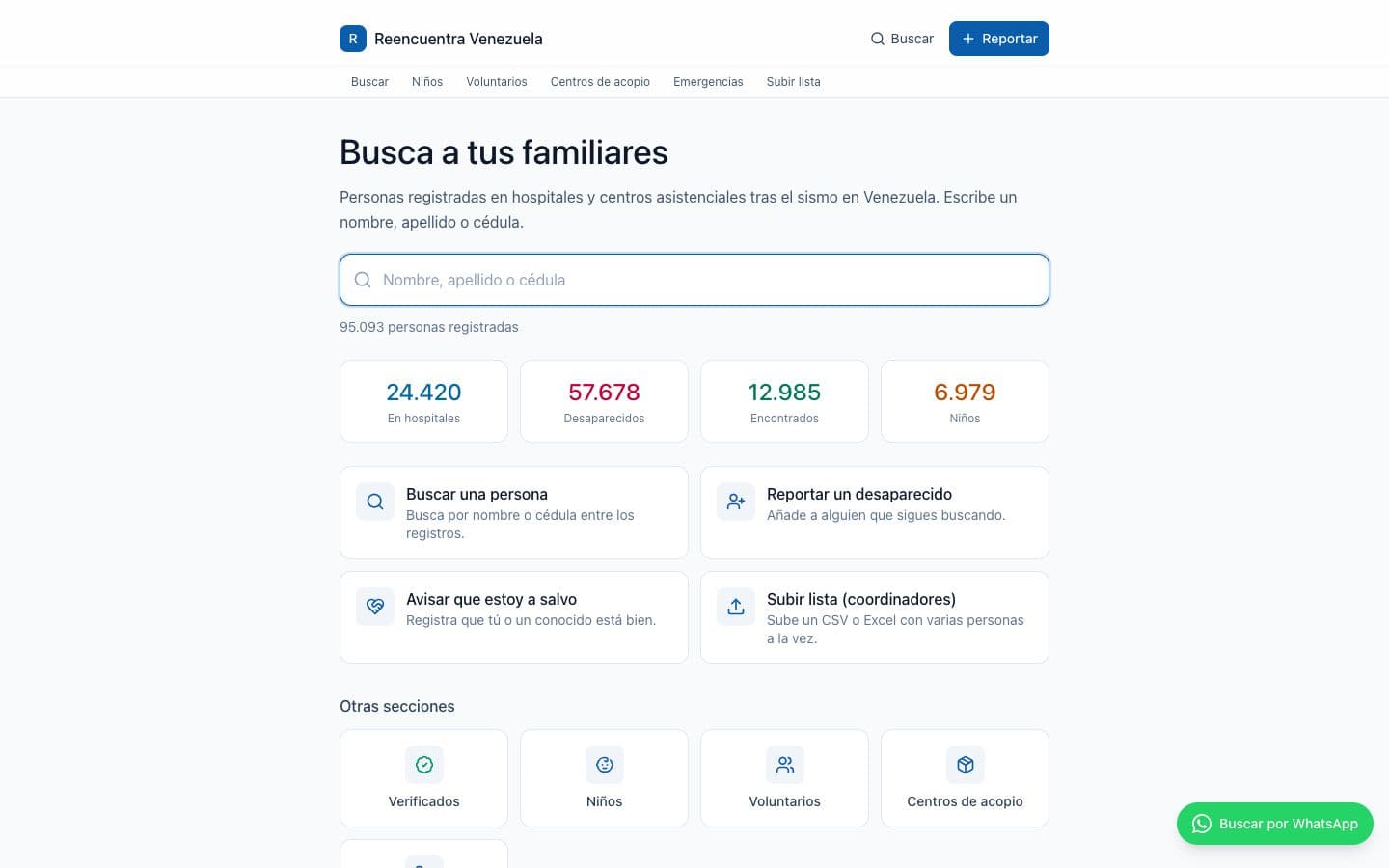Click the 6.979 Niños stat card
1389x868 pixels.
[966, 401]
